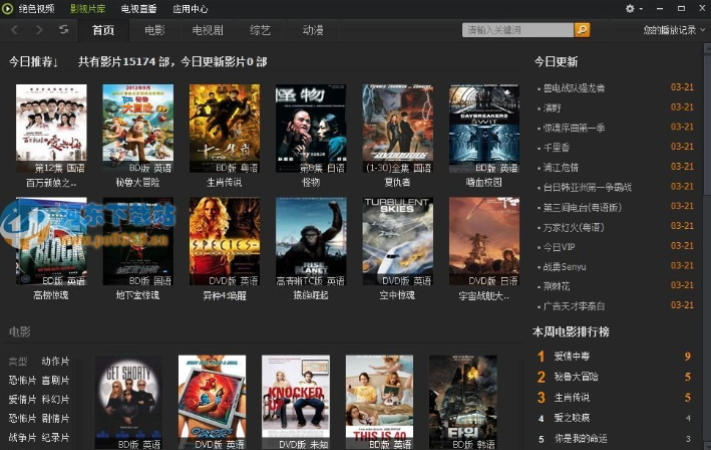Switch to the 电视剧 tab
The image size is (711, 450).
(207, 30)
